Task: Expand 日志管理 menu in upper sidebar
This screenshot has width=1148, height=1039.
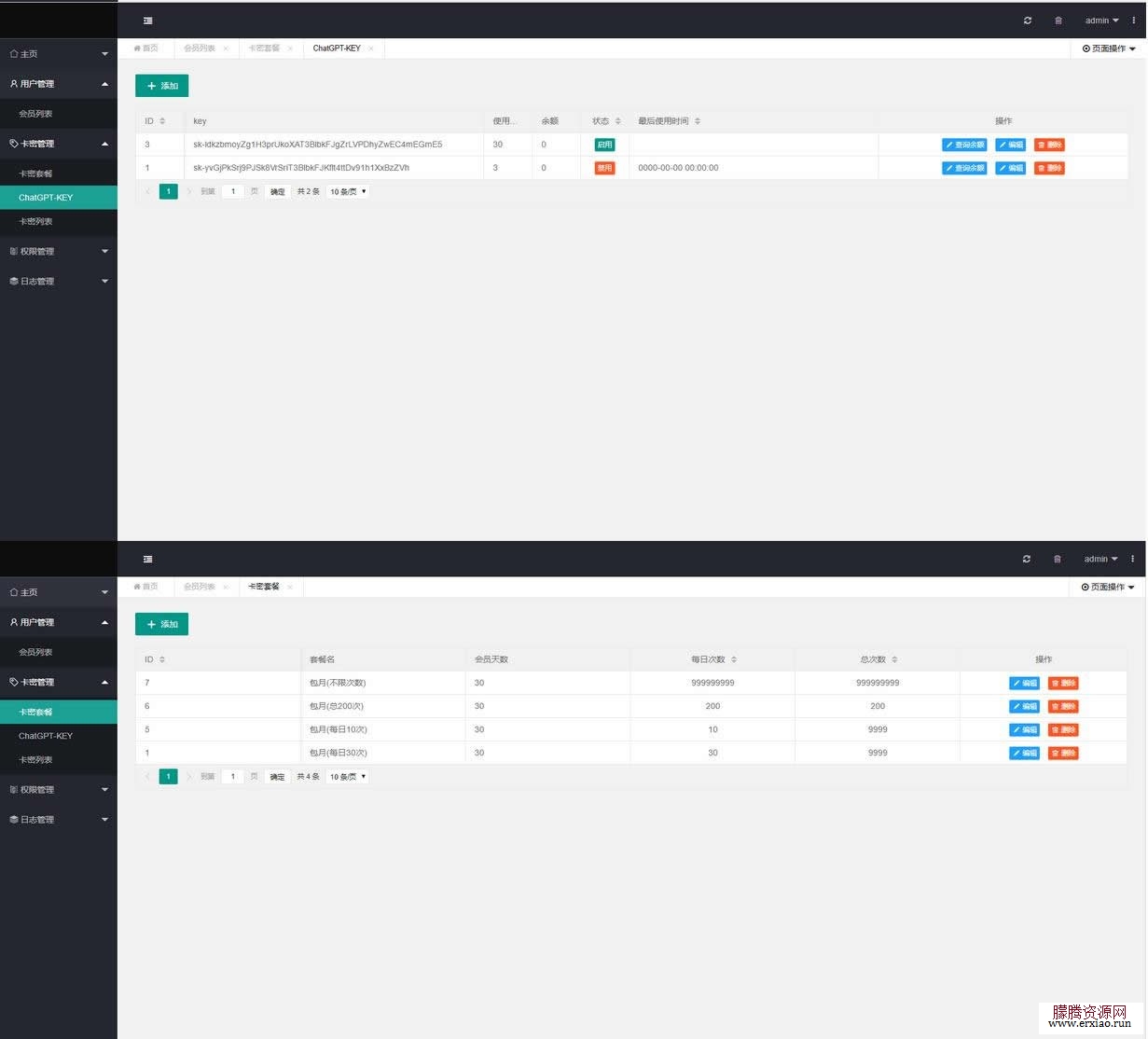Action: 59,281
